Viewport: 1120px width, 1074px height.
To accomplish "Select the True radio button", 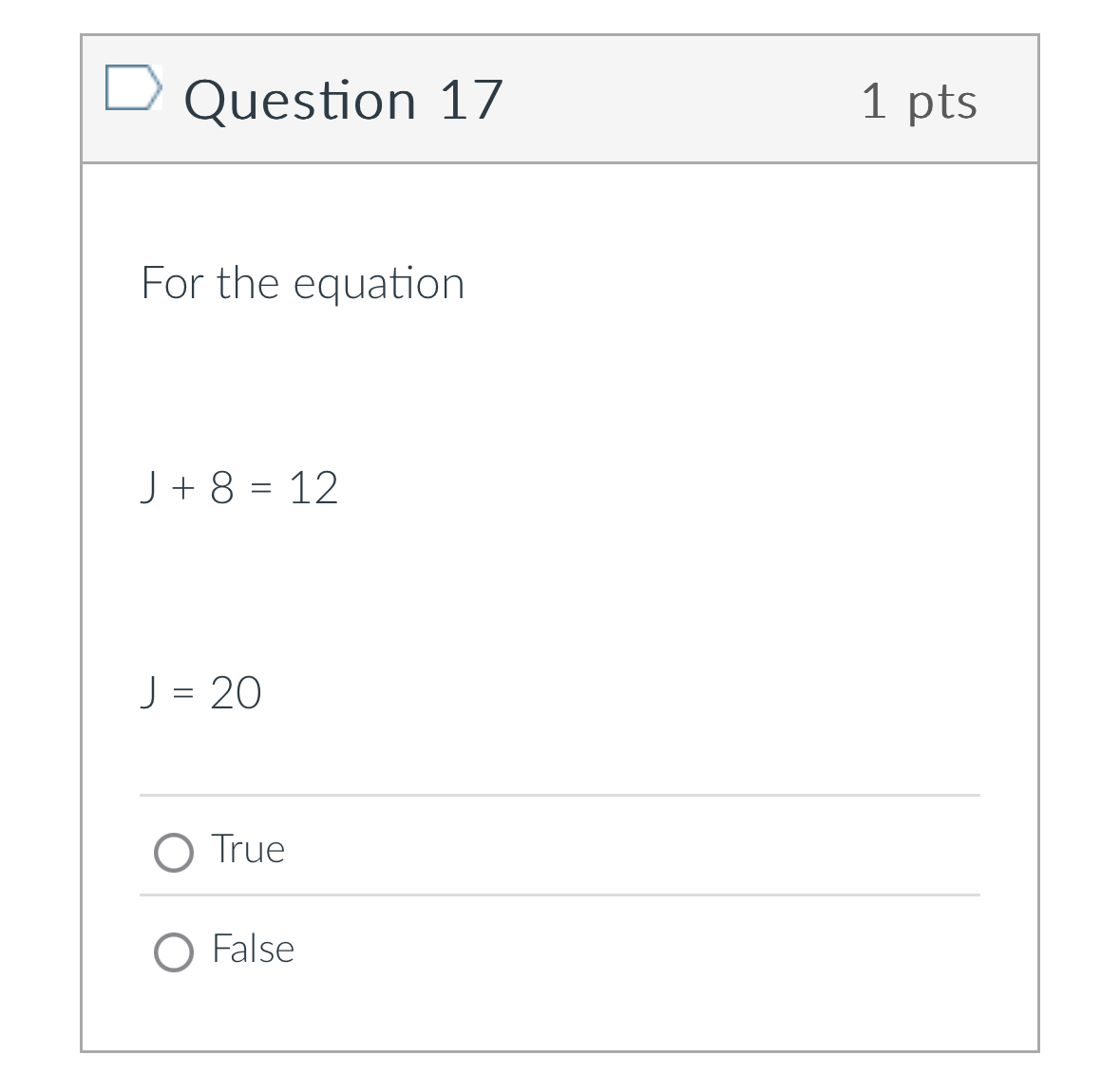I will [173, 852].
